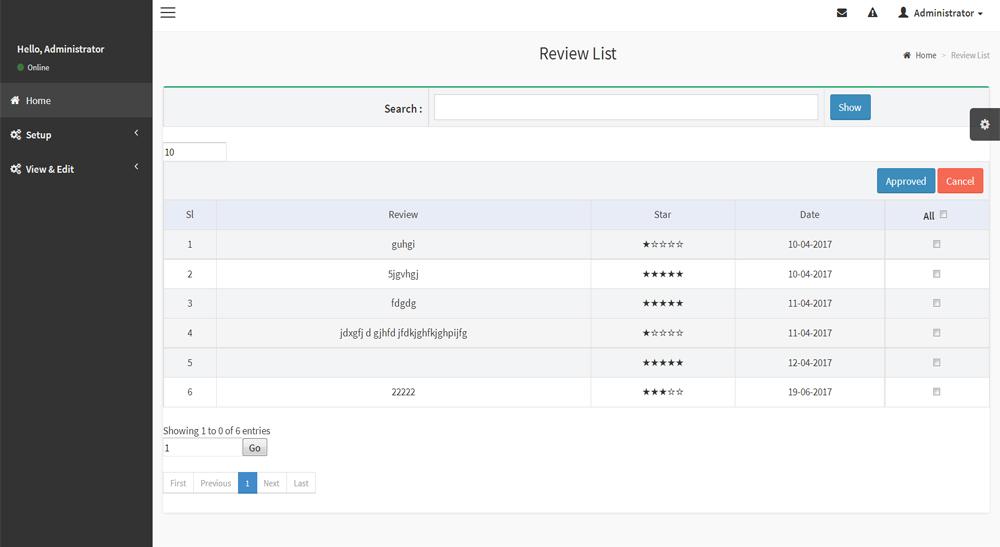This screenshot has height=547, width=1000.
Task: Expand the View & Edit submenu arrow
Action: [136, 168]
